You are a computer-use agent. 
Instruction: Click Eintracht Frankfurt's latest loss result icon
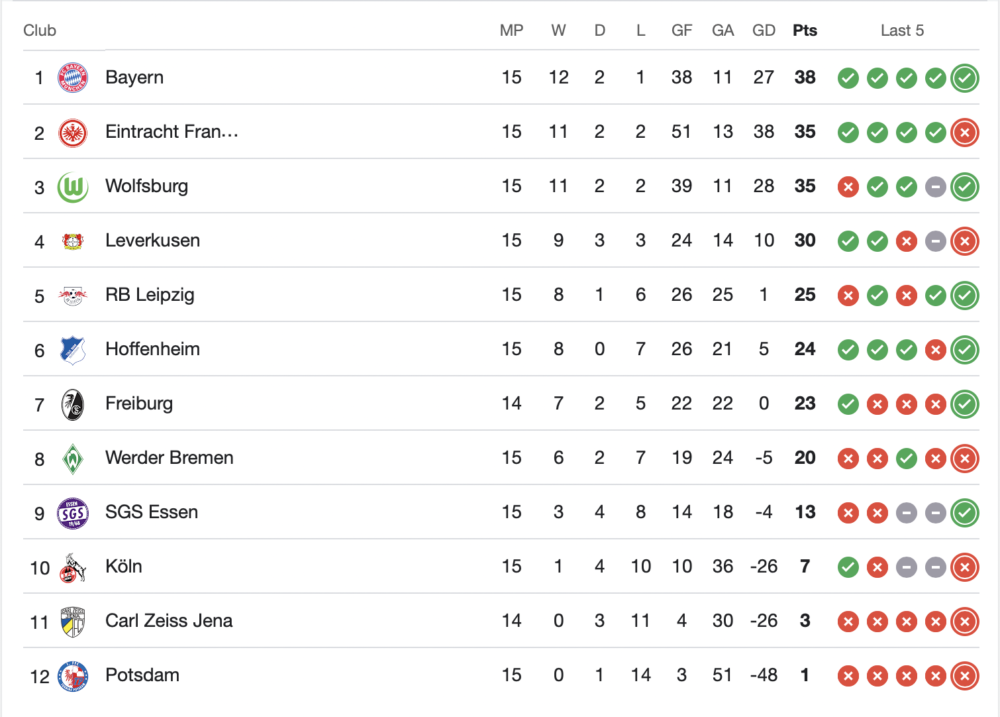964,132
